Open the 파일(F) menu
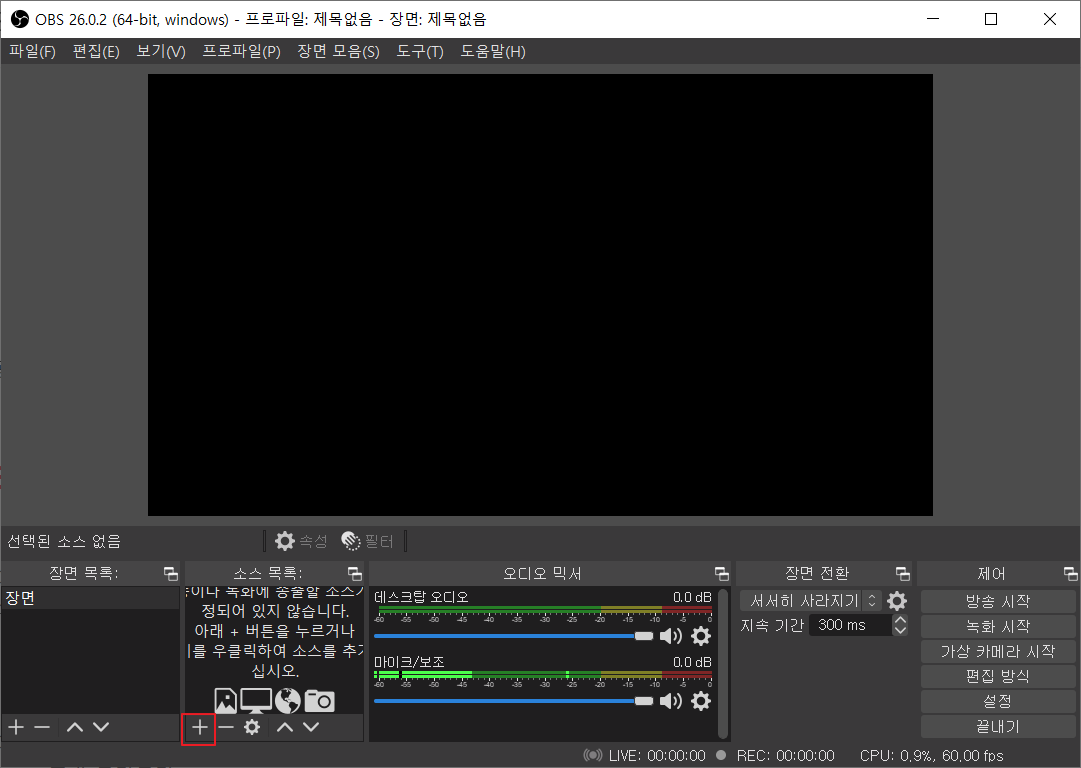 tap(32, 52)
